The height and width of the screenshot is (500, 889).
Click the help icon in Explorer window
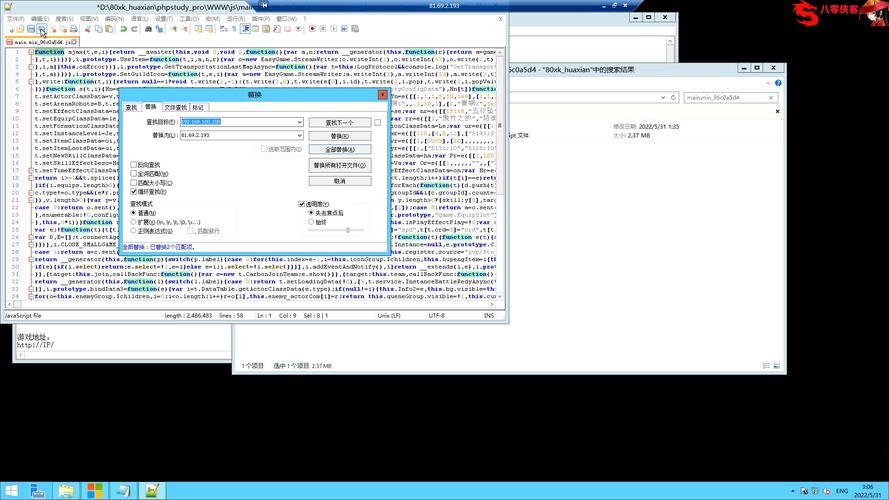pos(778,83)
